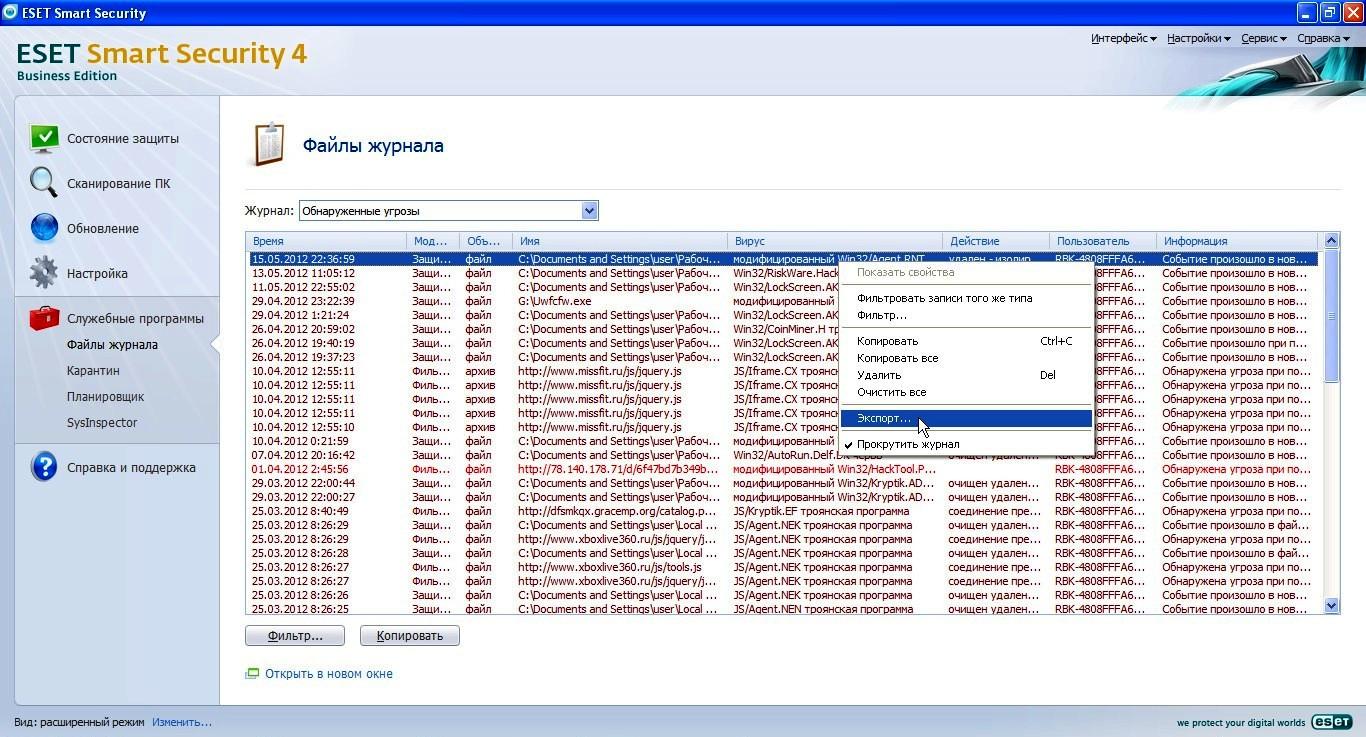
Task: Open the Сервис menu dropdown
Action: (1264, 38)
